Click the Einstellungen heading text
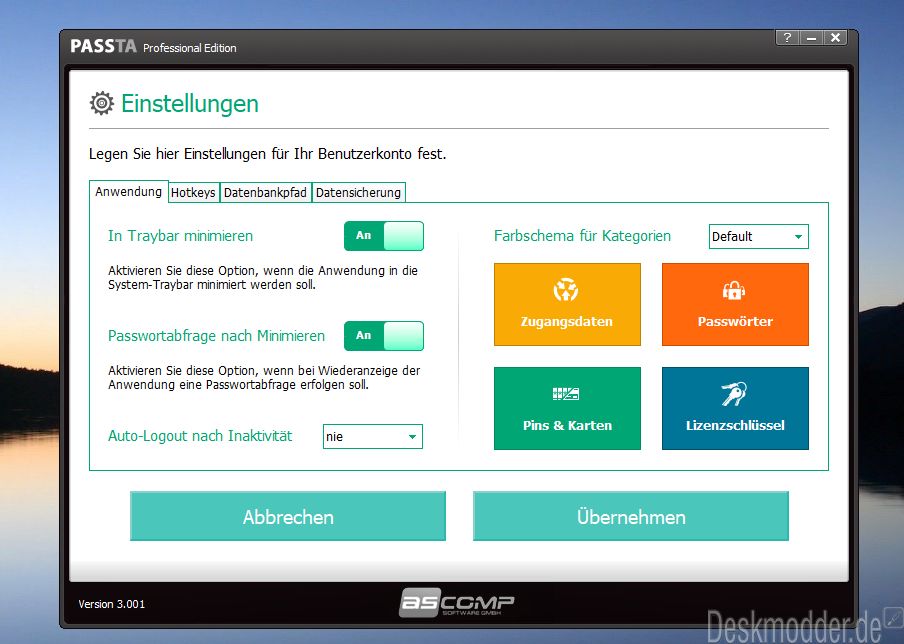The height and width of the screenshot is (644, 904). tap(190, 104)
